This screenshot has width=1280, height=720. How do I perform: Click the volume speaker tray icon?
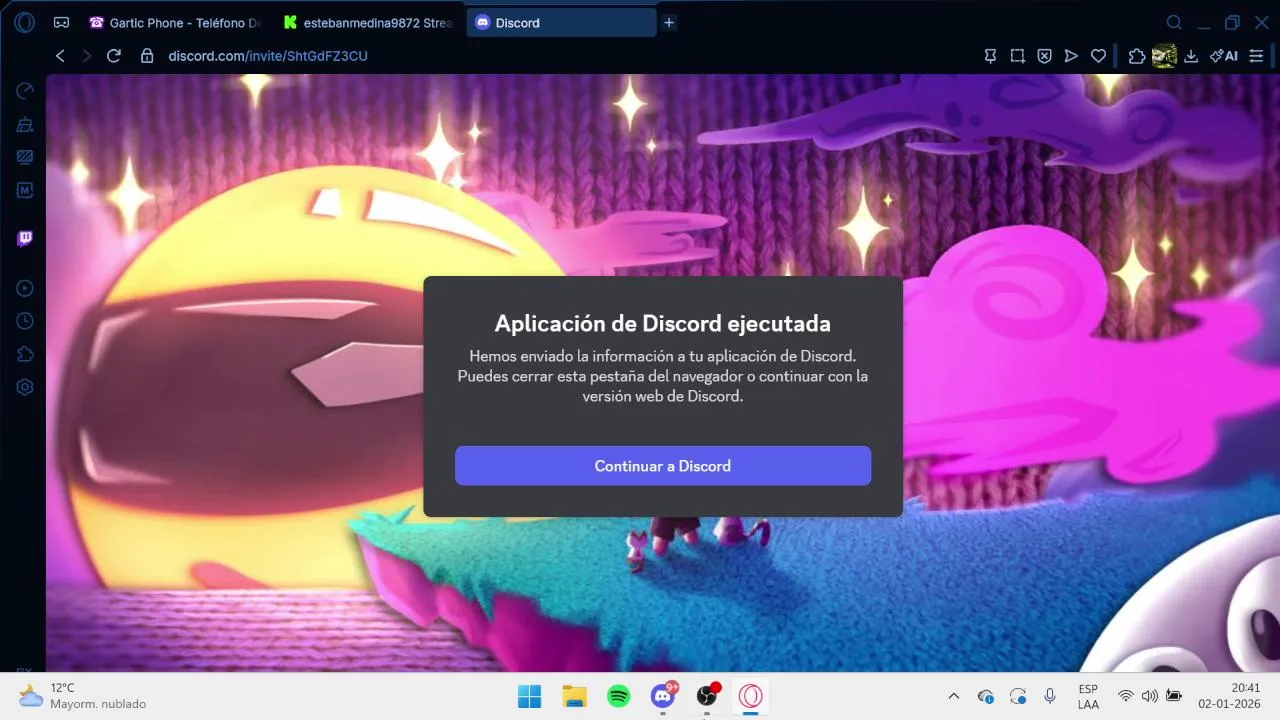[x=1149, y=696]
